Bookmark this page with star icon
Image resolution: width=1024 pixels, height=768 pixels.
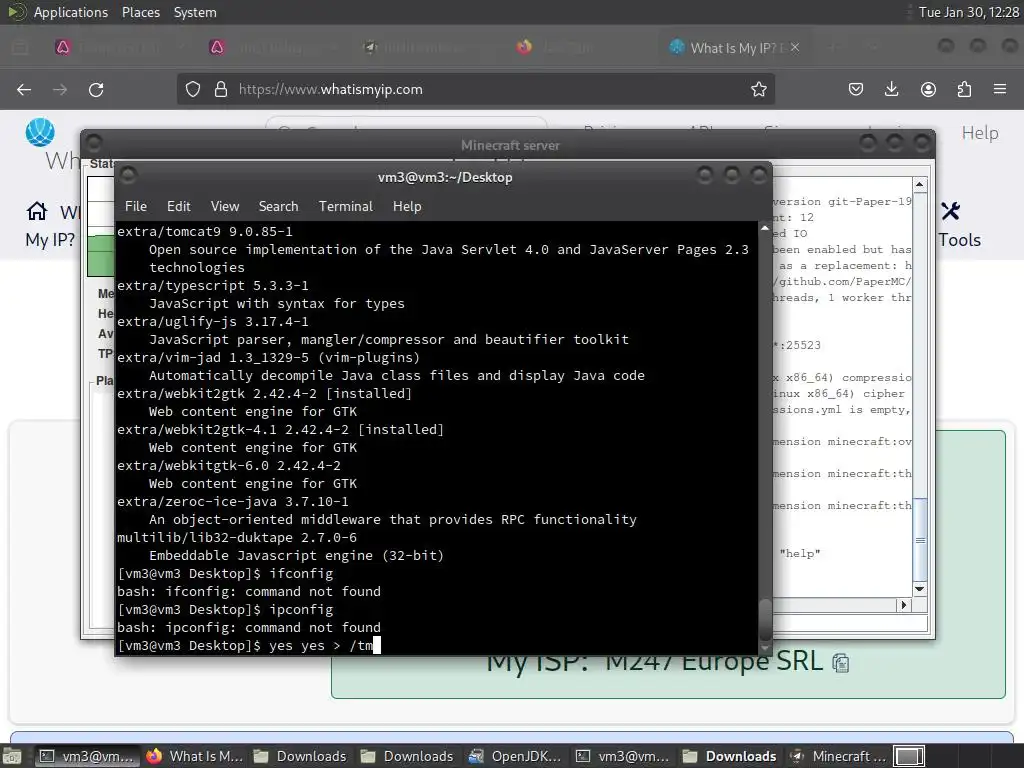[758, 89]
